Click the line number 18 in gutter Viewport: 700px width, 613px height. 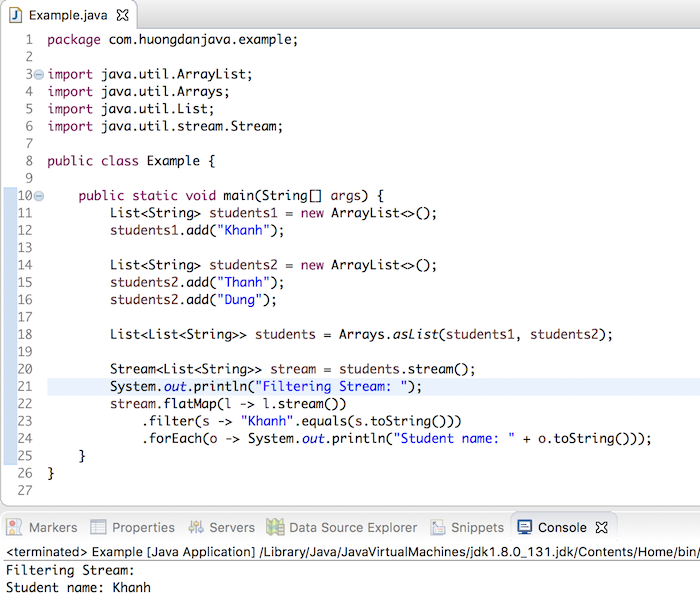pyautogui.click(x=25, y=334)
